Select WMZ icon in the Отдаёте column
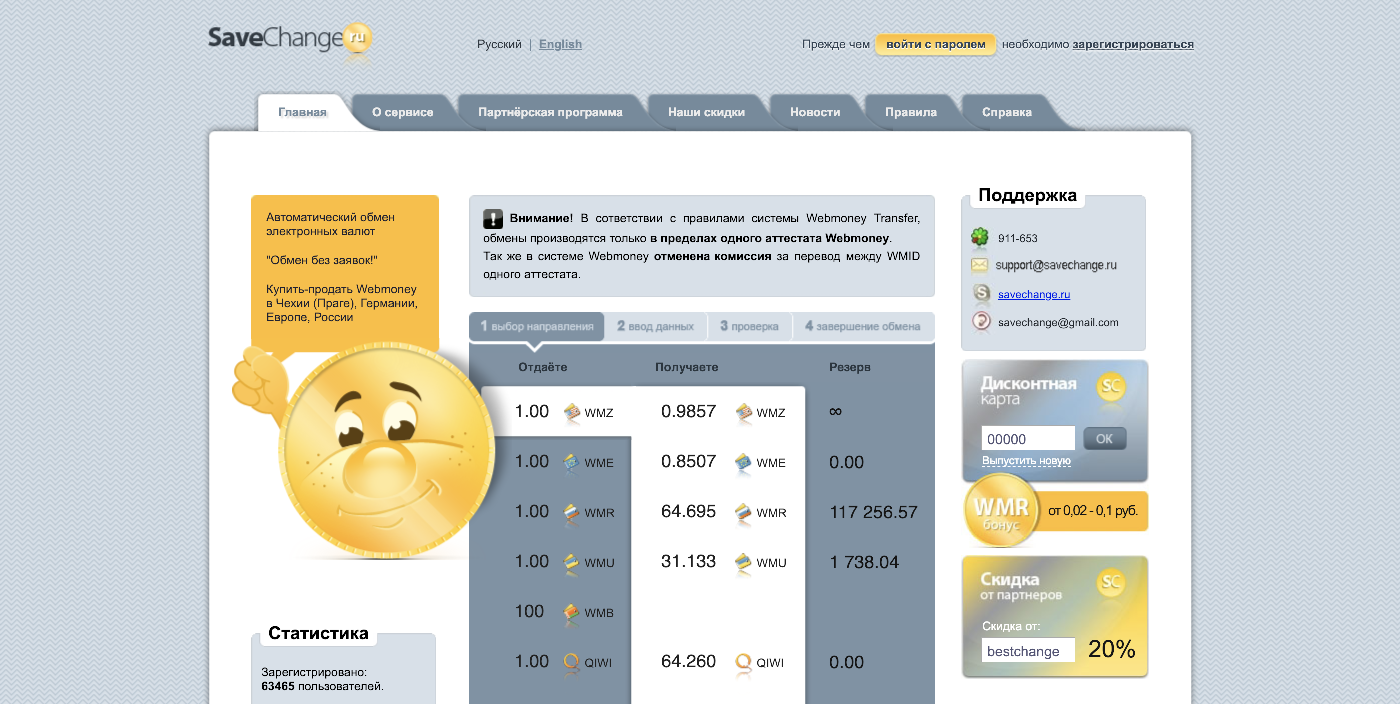 572,412
